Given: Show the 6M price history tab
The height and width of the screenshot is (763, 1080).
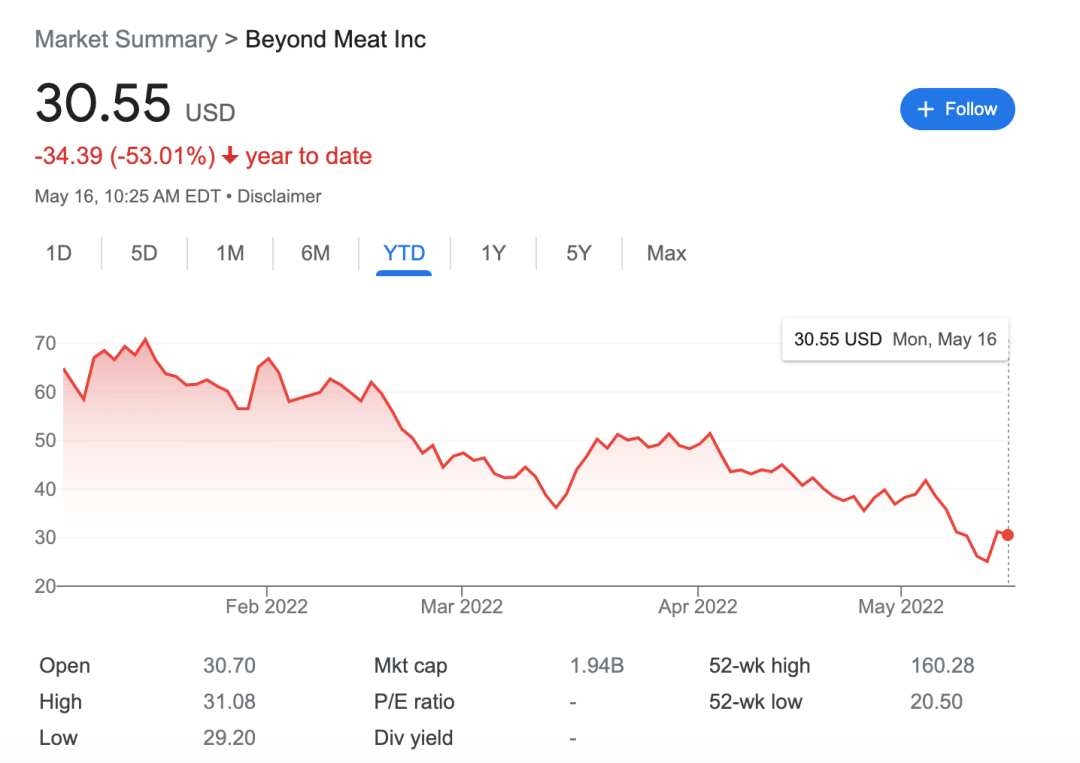Looking at the screenshot, I should [315, 253].
